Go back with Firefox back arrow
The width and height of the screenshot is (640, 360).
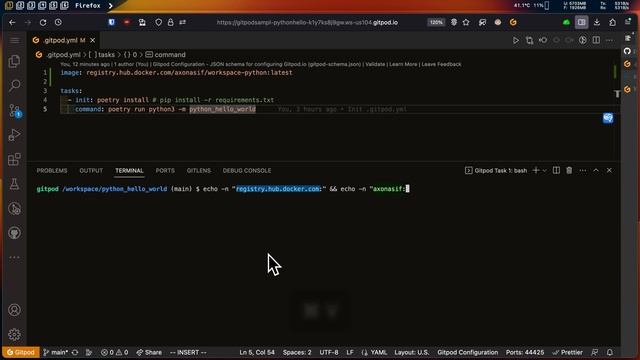click(12, 22)
